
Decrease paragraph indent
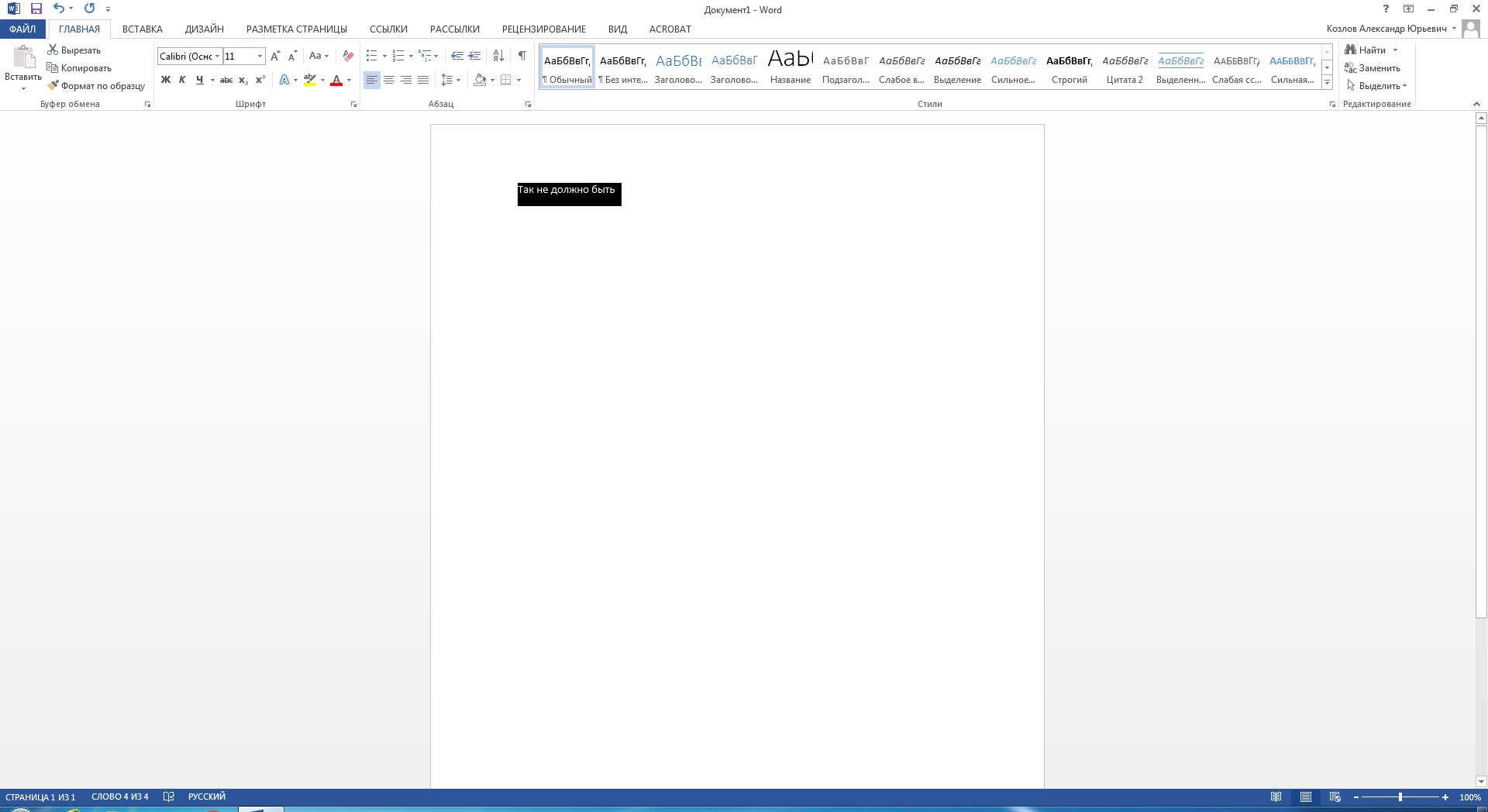(x=457, y=56)
